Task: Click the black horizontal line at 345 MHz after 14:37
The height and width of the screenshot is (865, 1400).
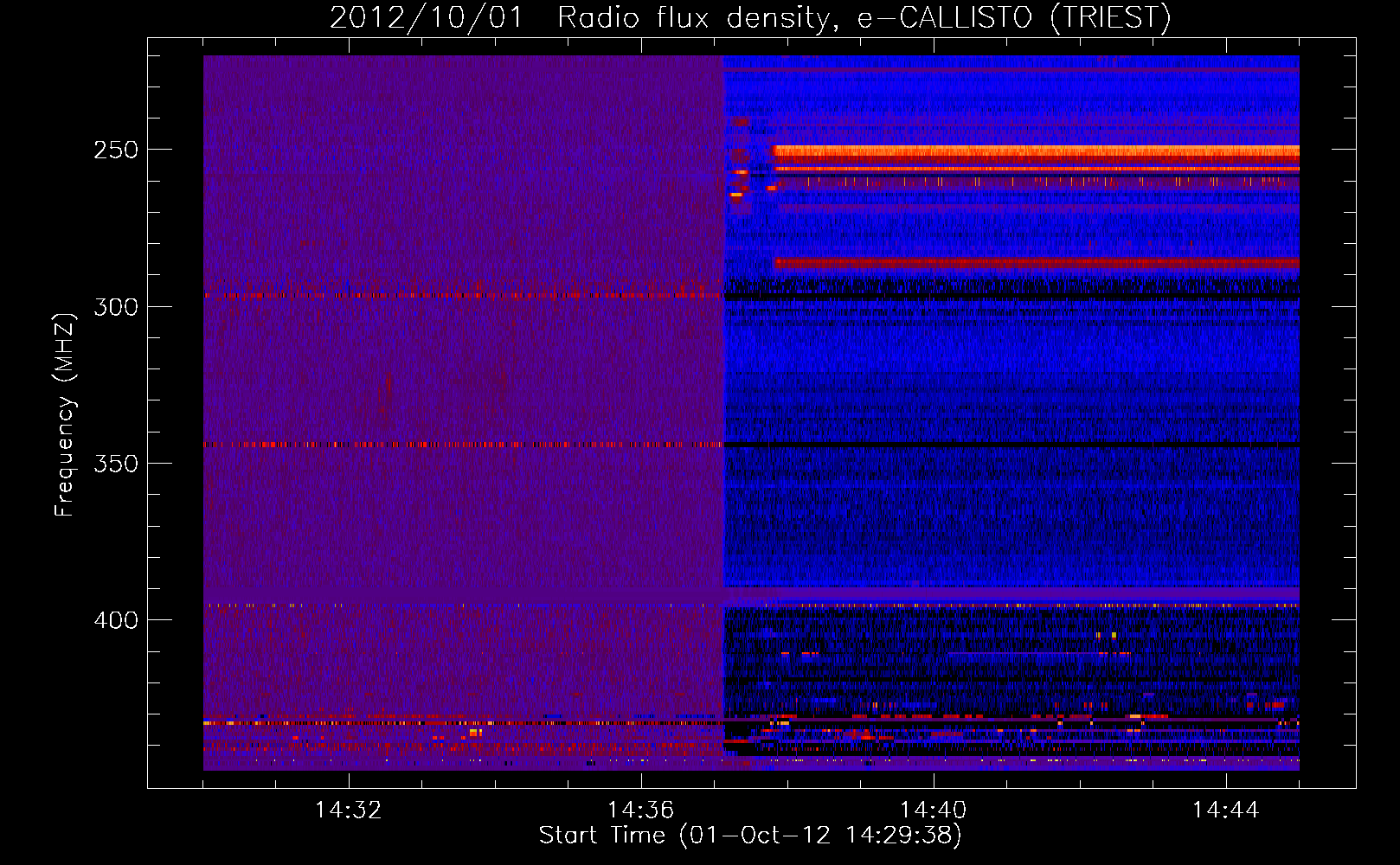Action: tap(1011, 445)
